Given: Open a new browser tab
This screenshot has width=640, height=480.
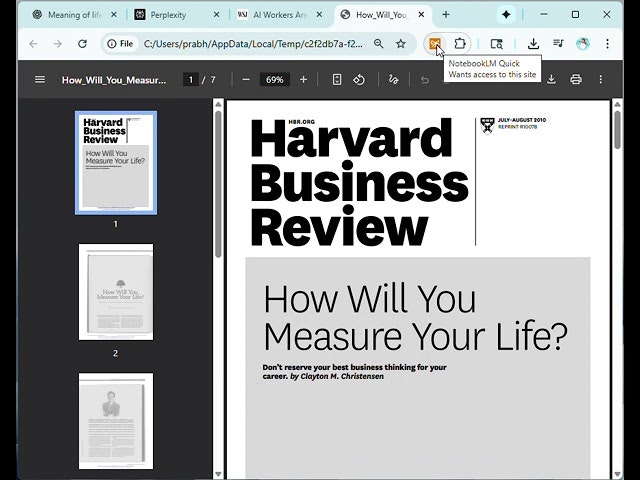Looking at the screenshot, I should [446, 15].
